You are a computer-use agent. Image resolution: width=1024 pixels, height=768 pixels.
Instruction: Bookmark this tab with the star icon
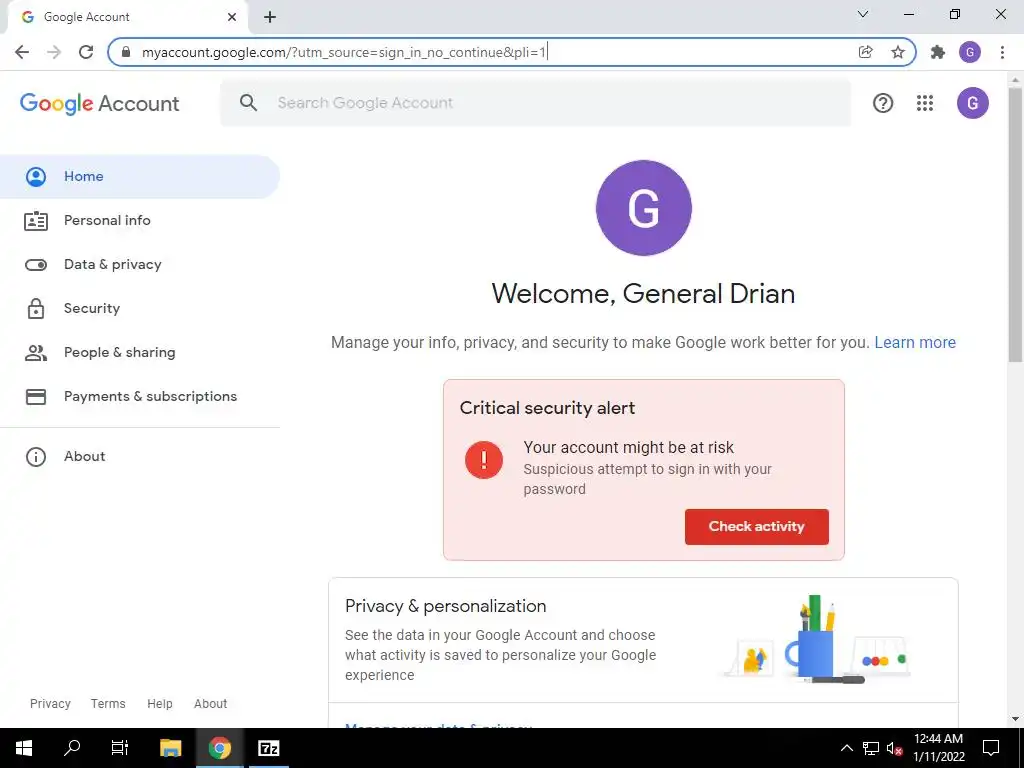[x=898, y=52]
